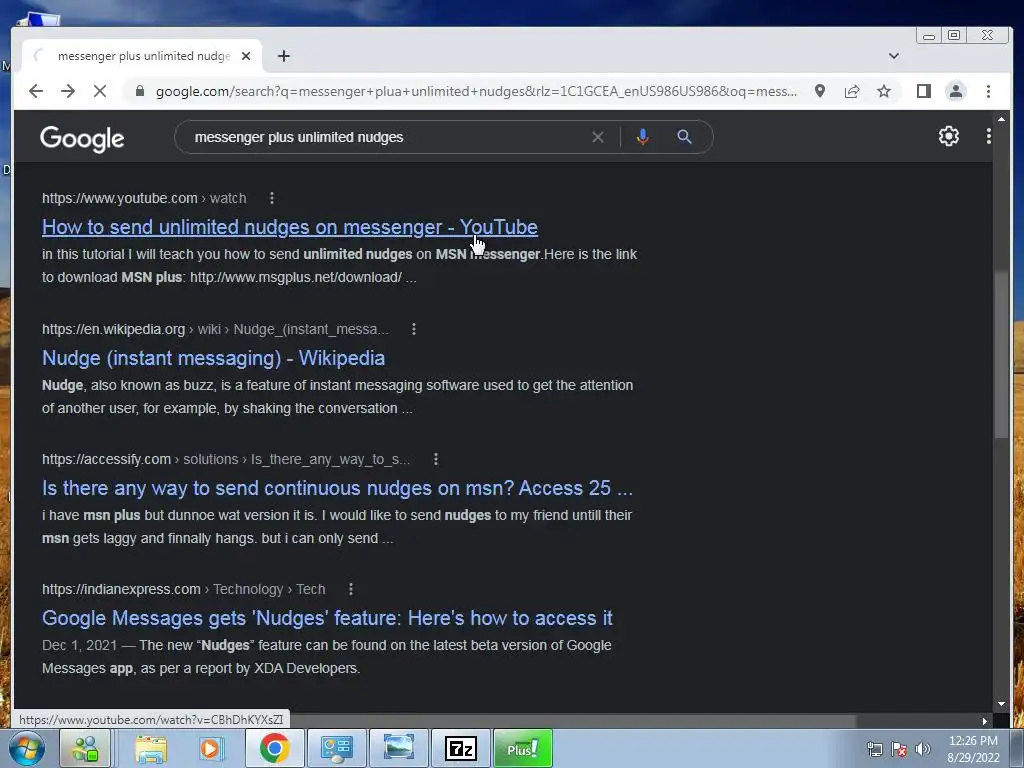This screenshot has width=1024, height=768.
Task: Go back with the browser back arrow
Action: [36, 91]
